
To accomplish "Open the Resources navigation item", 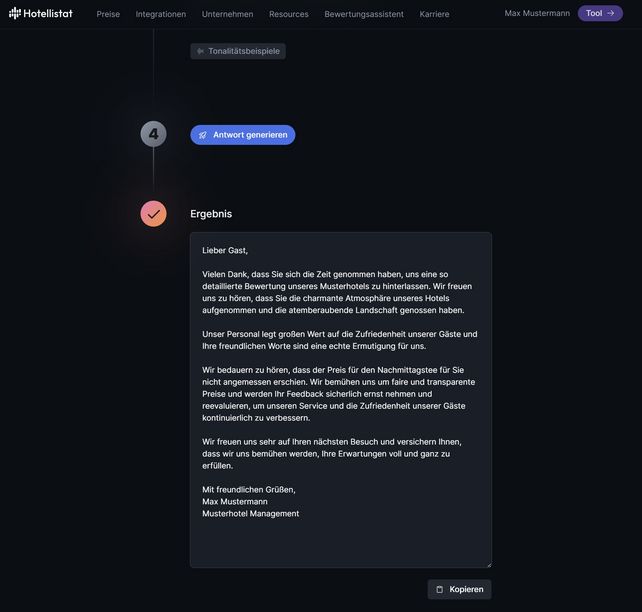I will (289, 14).
